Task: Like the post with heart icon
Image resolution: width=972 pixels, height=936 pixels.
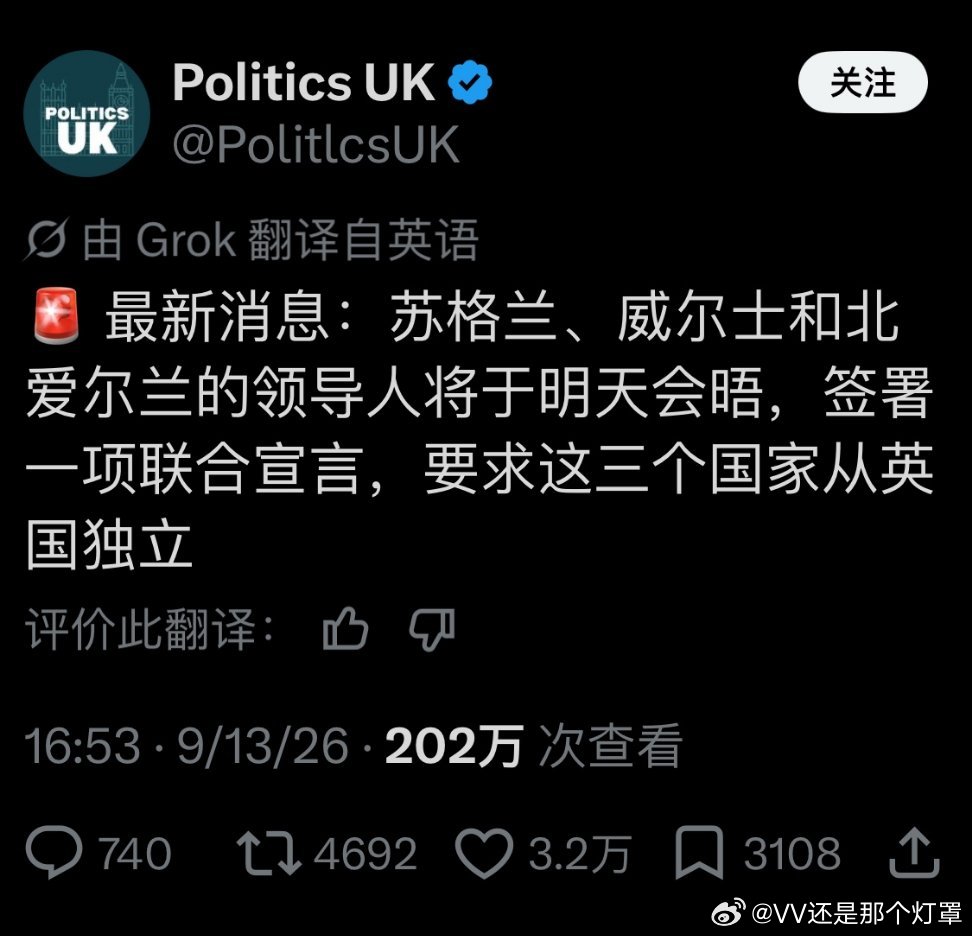Action: tap(484, 854)
